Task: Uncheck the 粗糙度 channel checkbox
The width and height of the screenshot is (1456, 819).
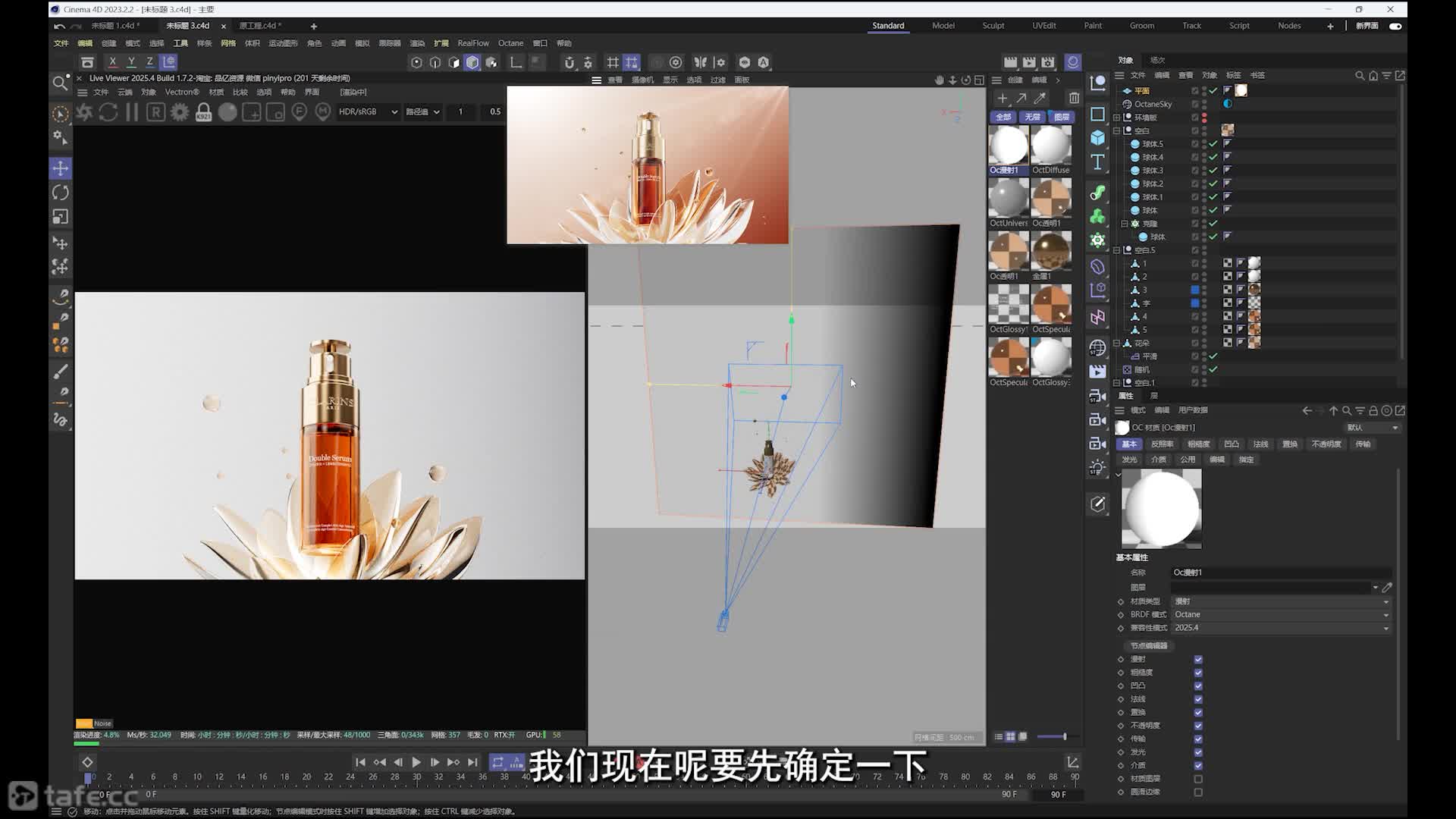Action: pos(1198,673)
